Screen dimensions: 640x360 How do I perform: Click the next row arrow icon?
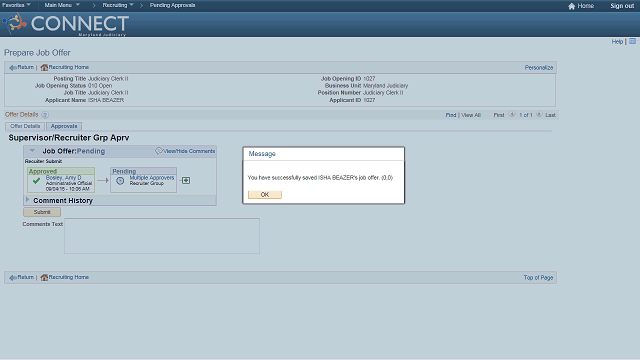coord(539,115)
